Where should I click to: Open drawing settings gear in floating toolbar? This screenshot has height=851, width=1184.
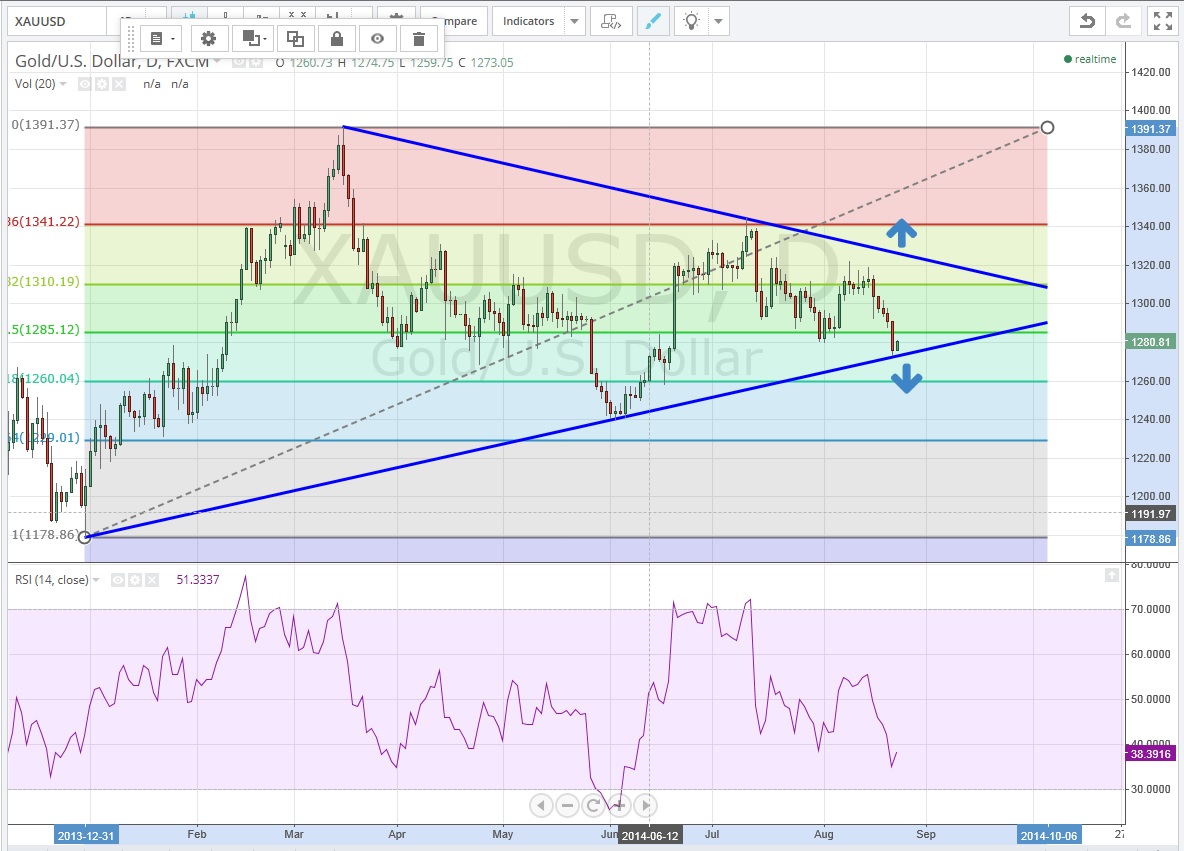[x=208, y=39]
